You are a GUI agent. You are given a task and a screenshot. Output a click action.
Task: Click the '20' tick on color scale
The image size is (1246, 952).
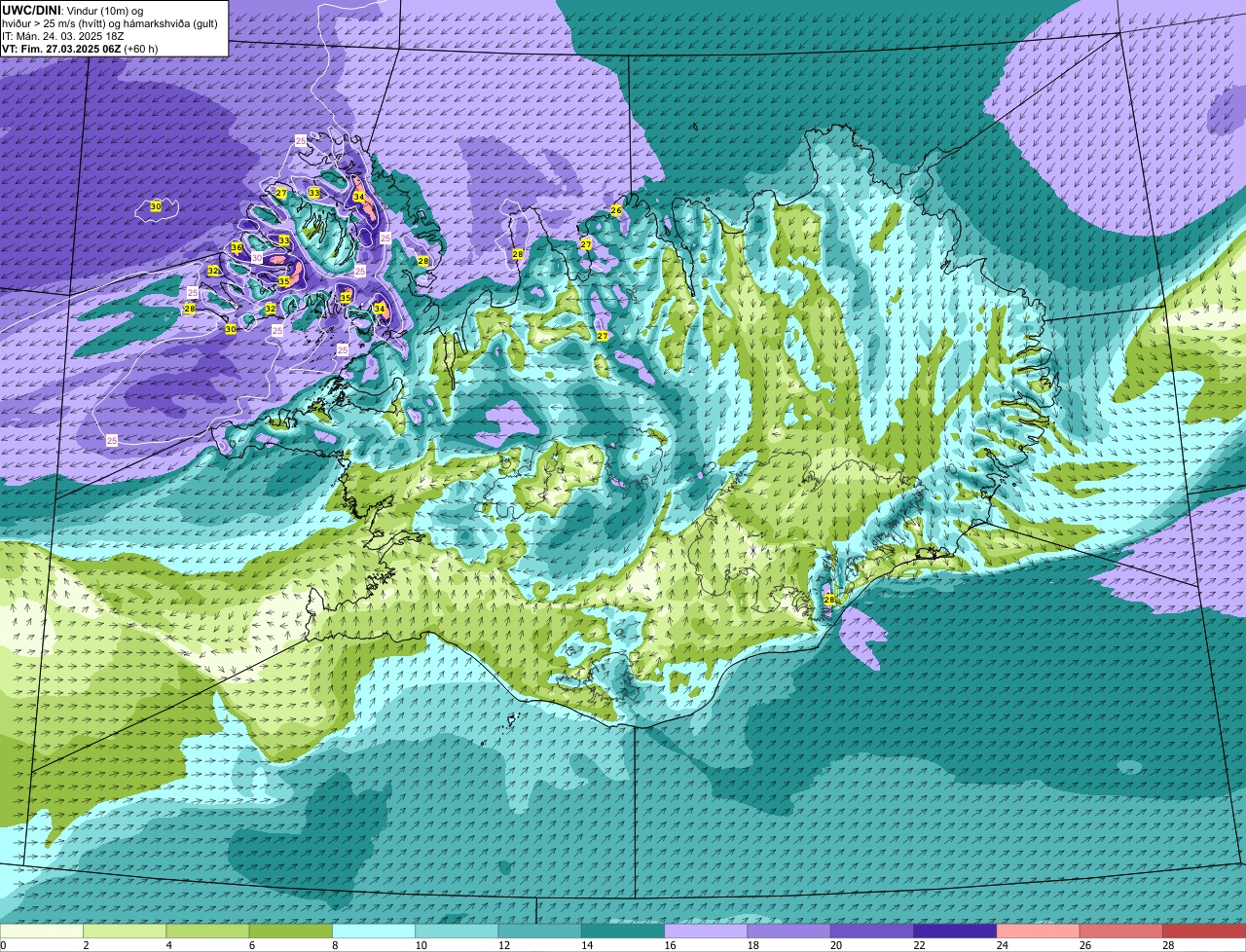tap(835, 945)
